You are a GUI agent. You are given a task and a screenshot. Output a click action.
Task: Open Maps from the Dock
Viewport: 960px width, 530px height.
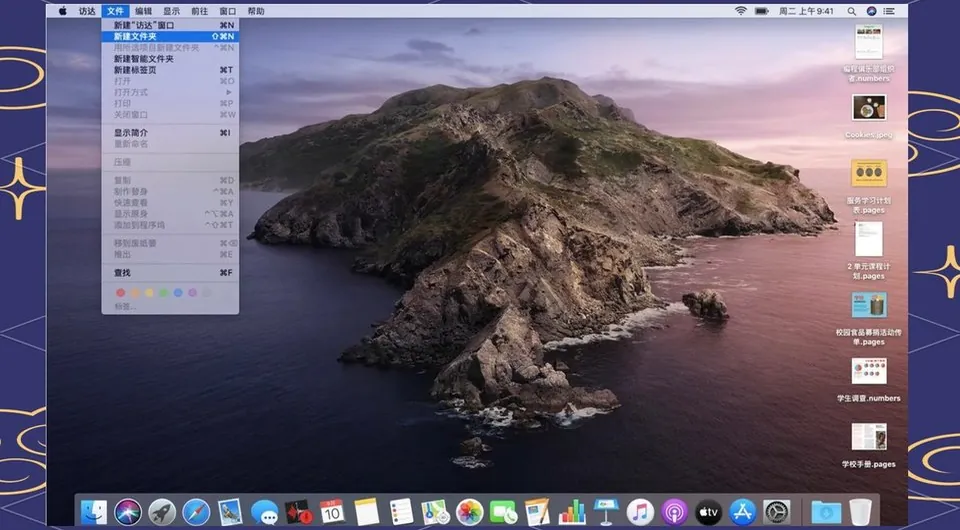[435, 512]
